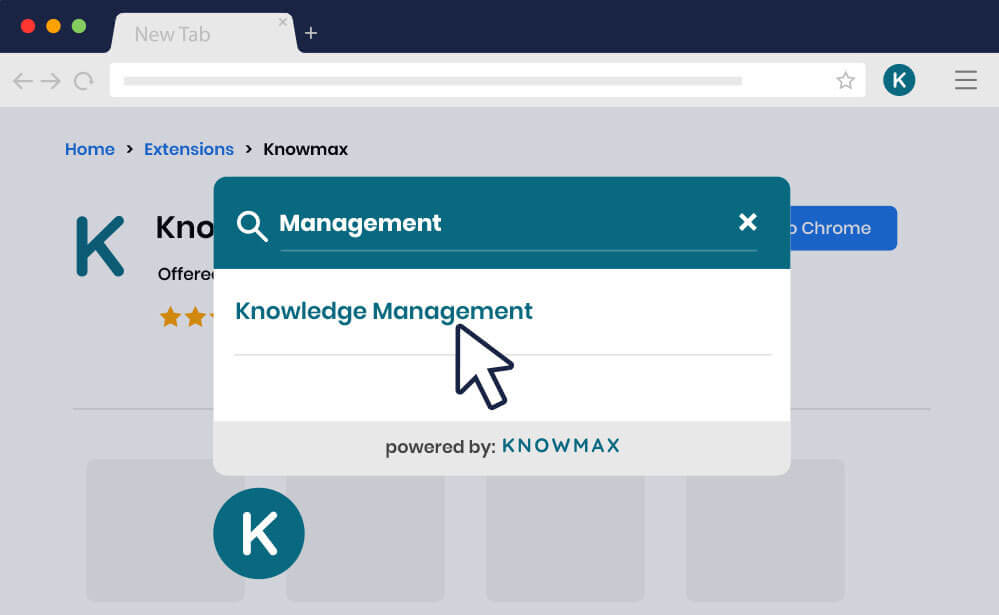Reload the page with the refresh icon
The width and height of the screenshot is (999, 615).
(83, 81)
